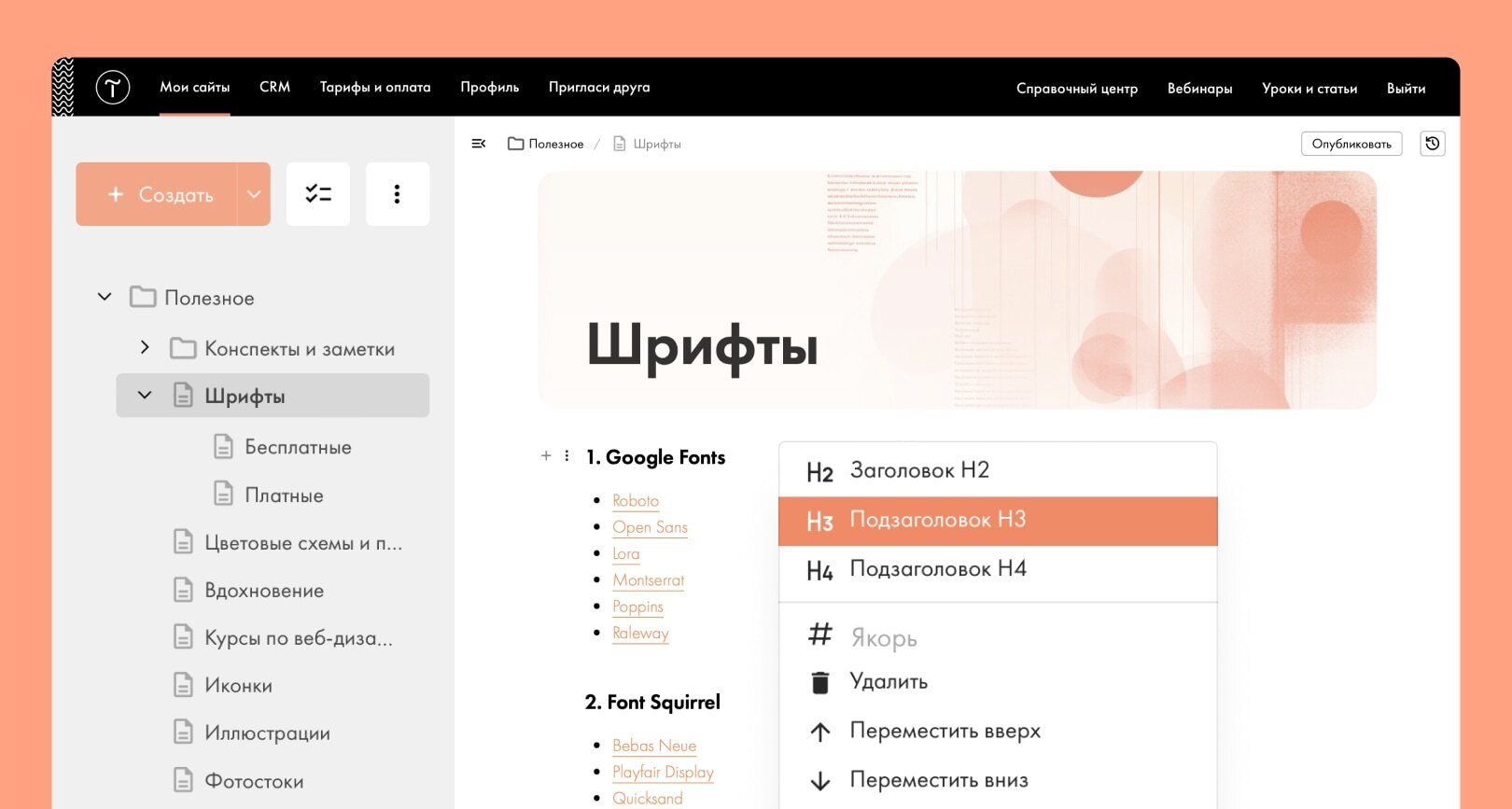Click the Создать button
Image resolution: width=1512 pixels, height=809 pixels.
[157, 194]
